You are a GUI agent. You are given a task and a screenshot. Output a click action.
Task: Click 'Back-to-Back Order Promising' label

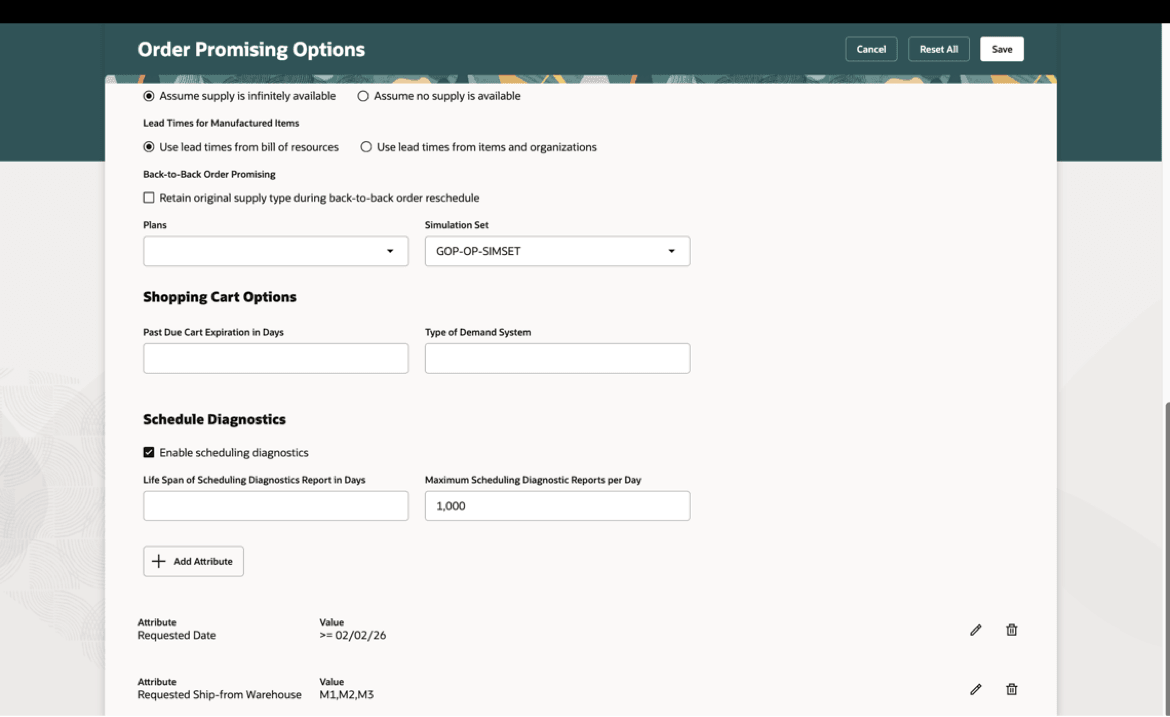[209, 174]
